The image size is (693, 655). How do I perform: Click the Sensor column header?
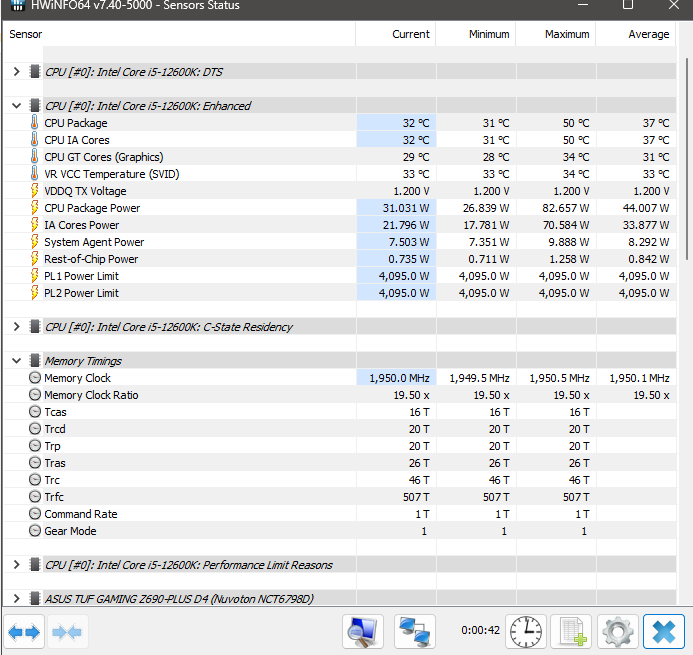pos(179,34)
